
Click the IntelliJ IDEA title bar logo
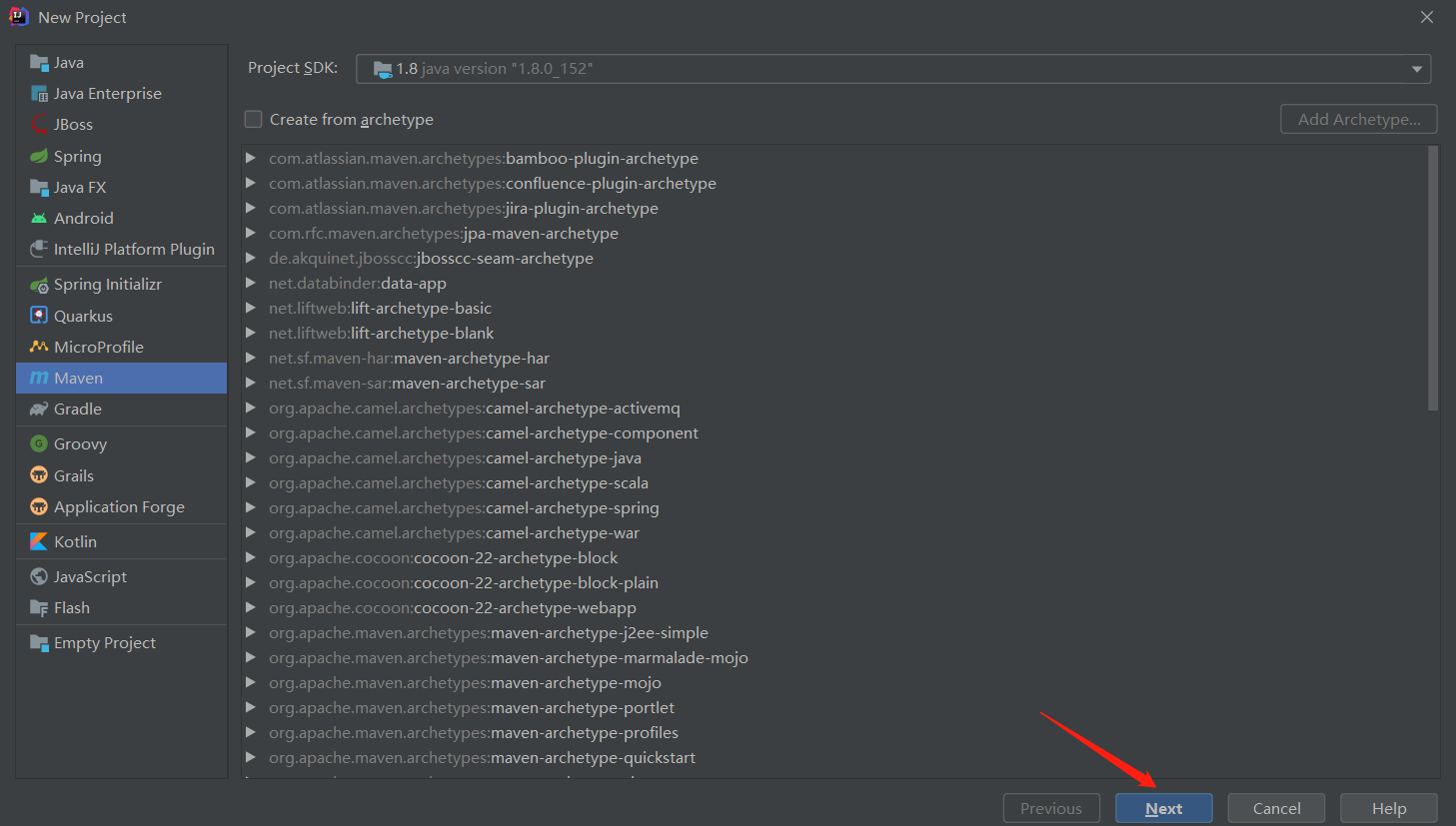19,17
